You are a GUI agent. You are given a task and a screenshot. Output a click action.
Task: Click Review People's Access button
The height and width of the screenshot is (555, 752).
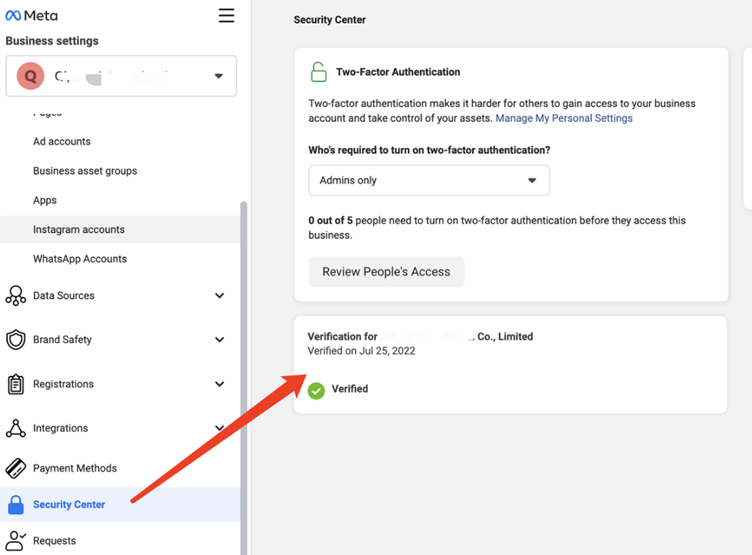tap(386, 272)
